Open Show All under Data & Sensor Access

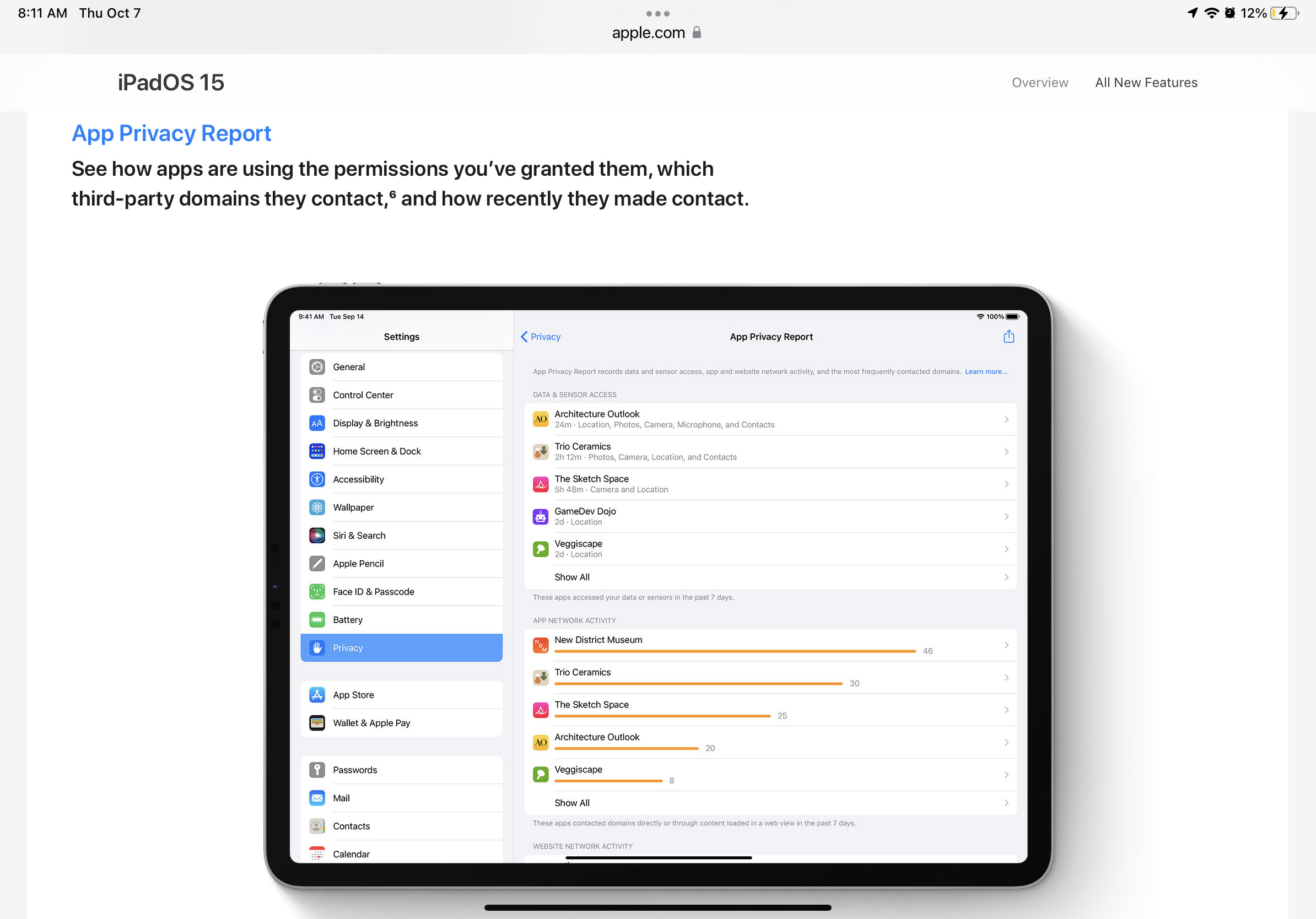tap(572, 577)
